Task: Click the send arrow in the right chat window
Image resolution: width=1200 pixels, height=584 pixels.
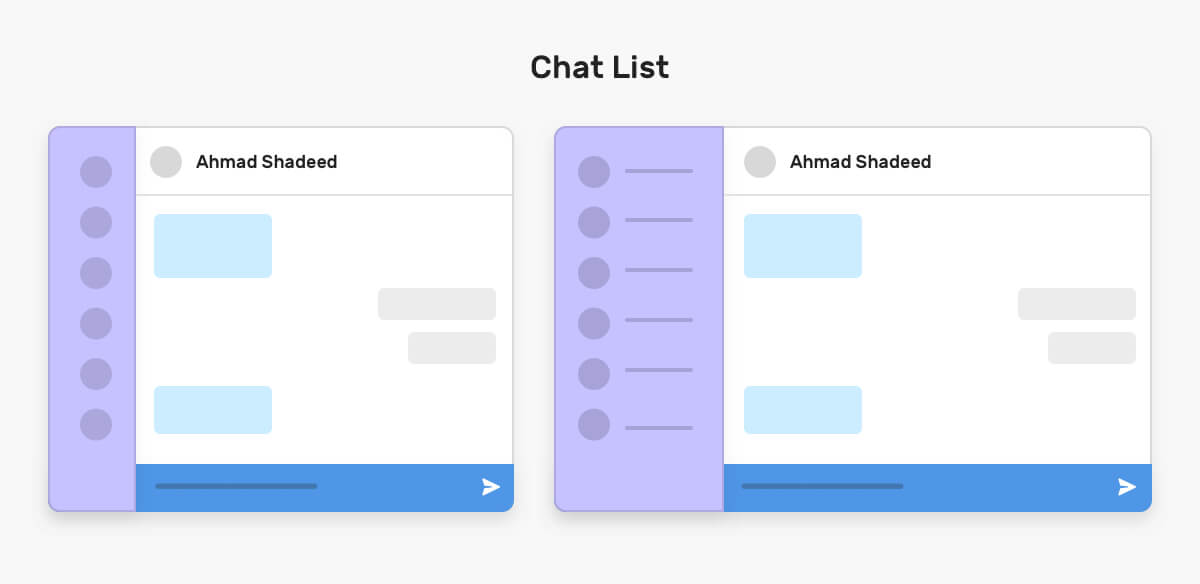Action: 1127,487
